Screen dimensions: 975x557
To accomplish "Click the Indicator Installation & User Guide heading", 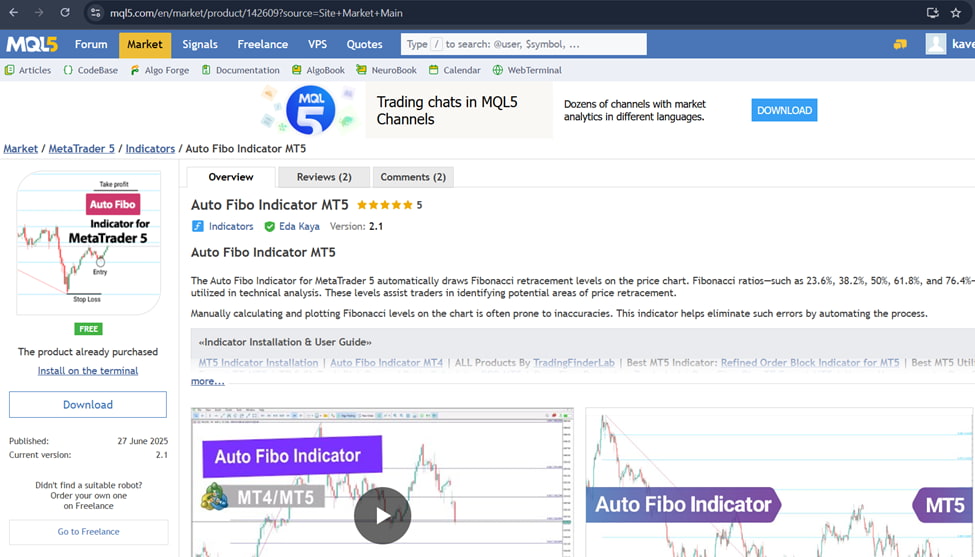I will 285,342.
